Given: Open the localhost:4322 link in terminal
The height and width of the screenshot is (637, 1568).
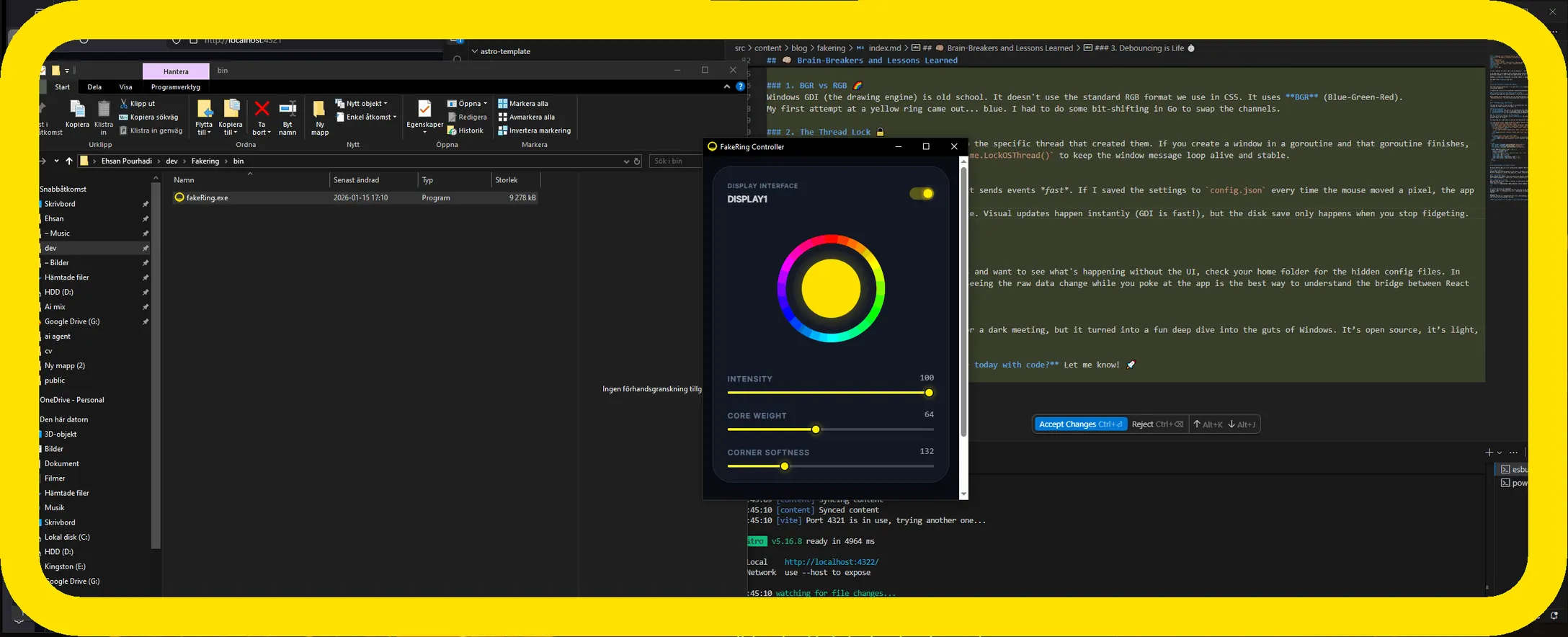Looking at the screenshot, I should coord(831,562).
